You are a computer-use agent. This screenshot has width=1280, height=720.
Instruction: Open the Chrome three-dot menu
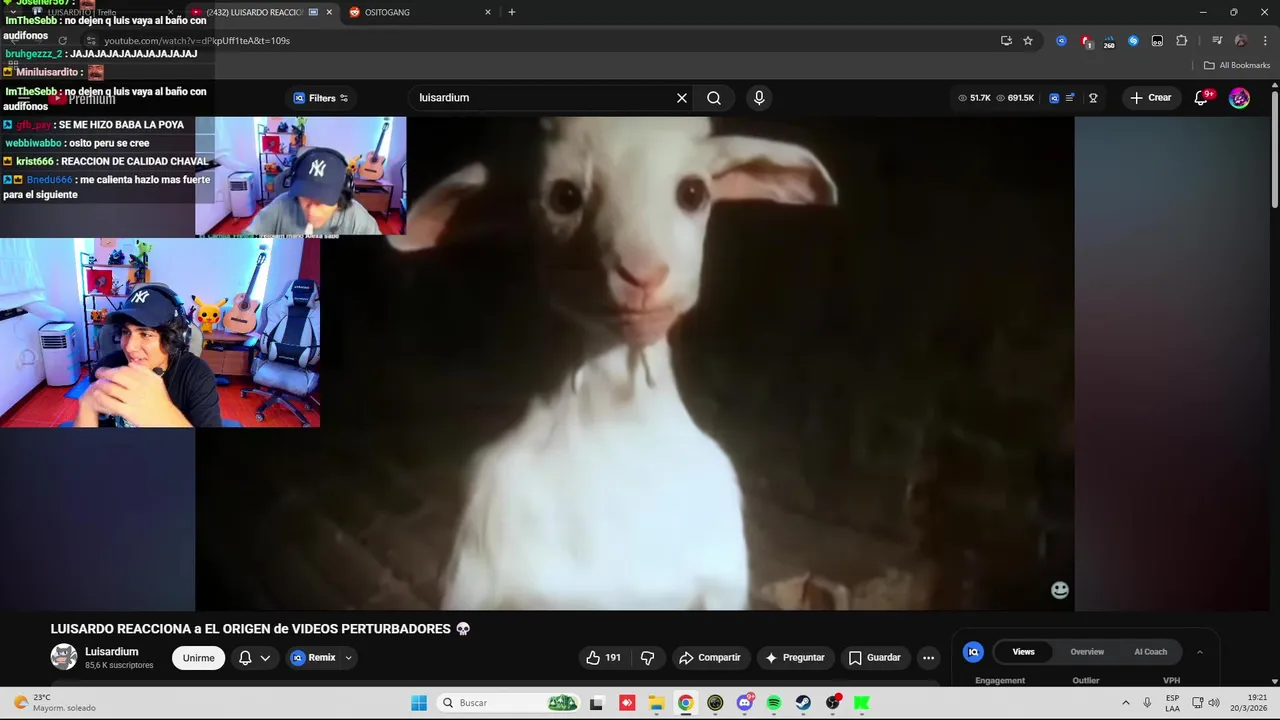1264,41
